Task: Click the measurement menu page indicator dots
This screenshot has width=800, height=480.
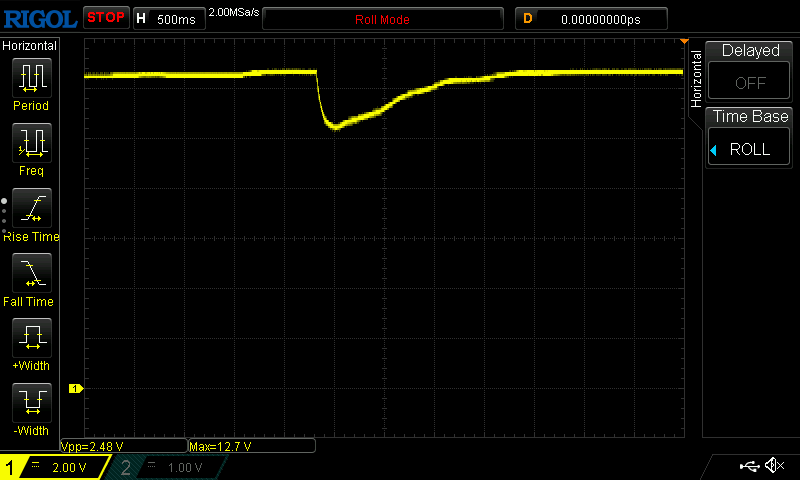Action: (4, 216)
